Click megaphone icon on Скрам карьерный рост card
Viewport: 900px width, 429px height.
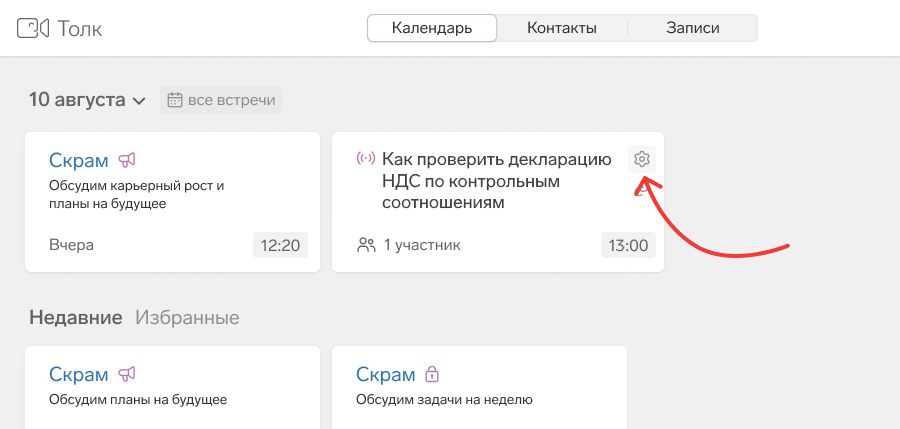[x=127, y=160]
